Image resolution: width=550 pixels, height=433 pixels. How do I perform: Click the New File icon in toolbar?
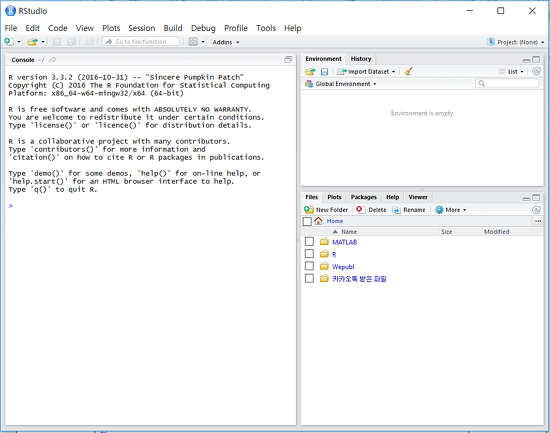[9, 42]
